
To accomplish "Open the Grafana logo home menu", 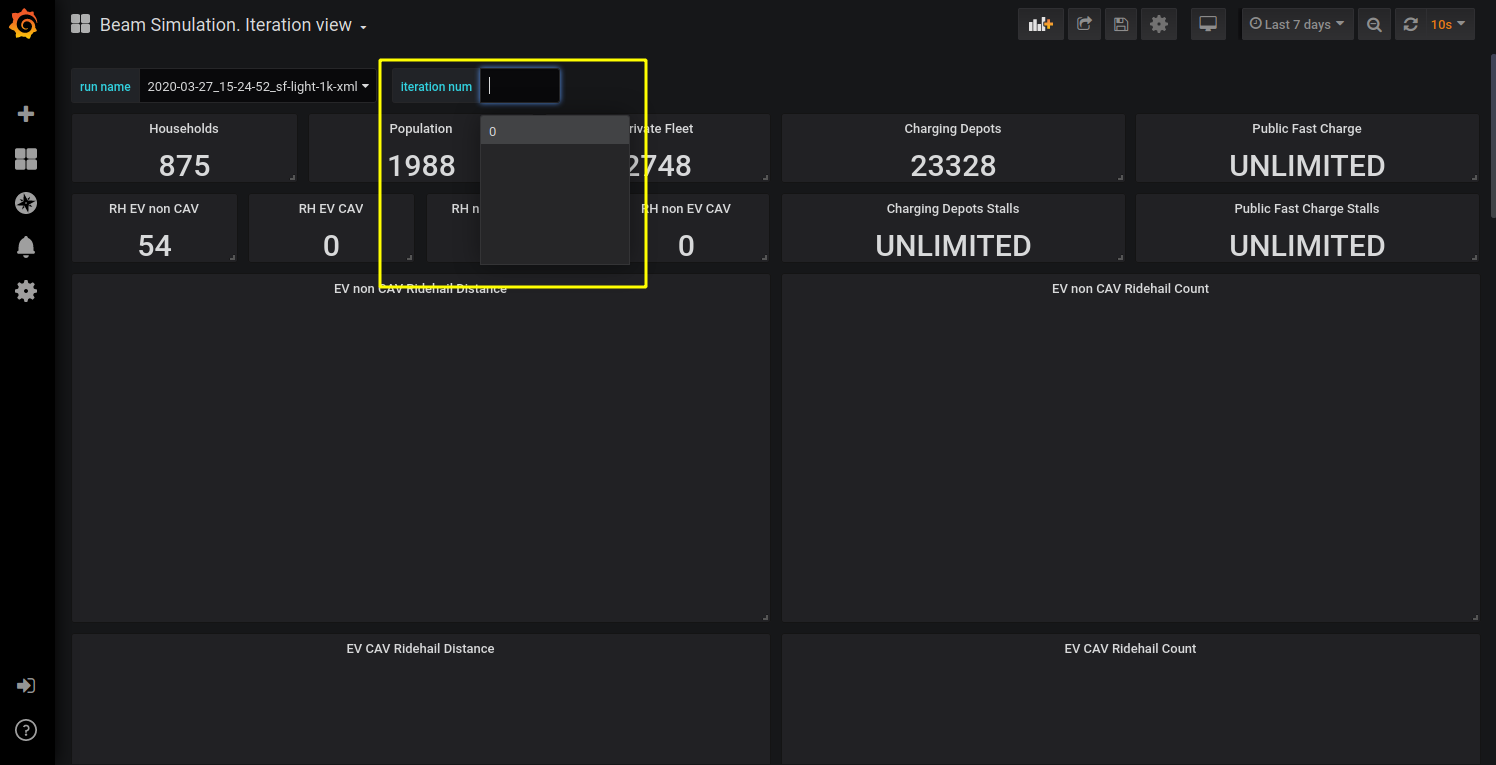I will (26, 24).
